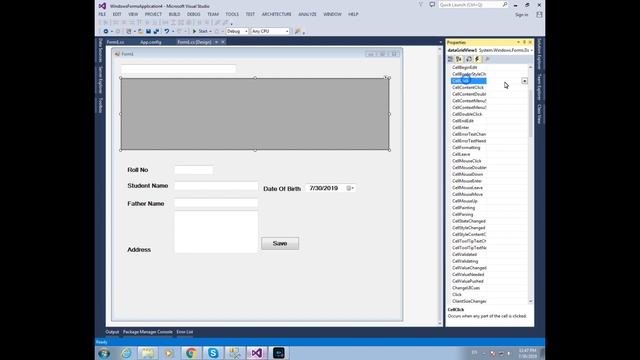Click the Undo toolbar icon
This screenshot has height=360, width=640.
167,31
